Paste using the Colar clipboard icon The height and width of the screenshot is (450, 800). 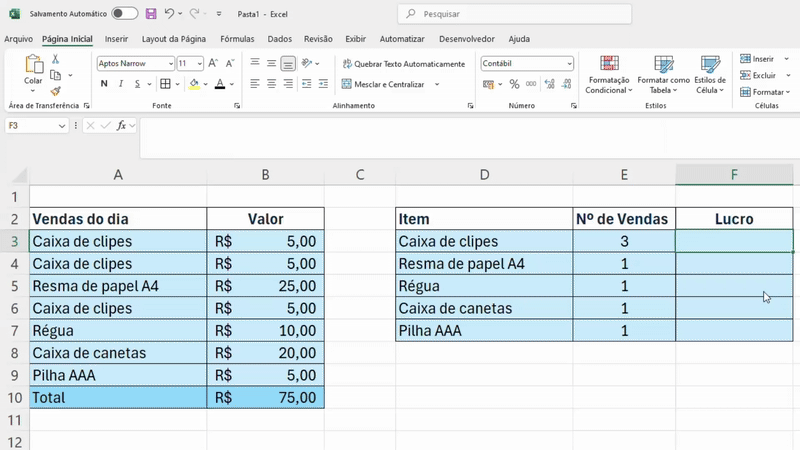[34, 65]
